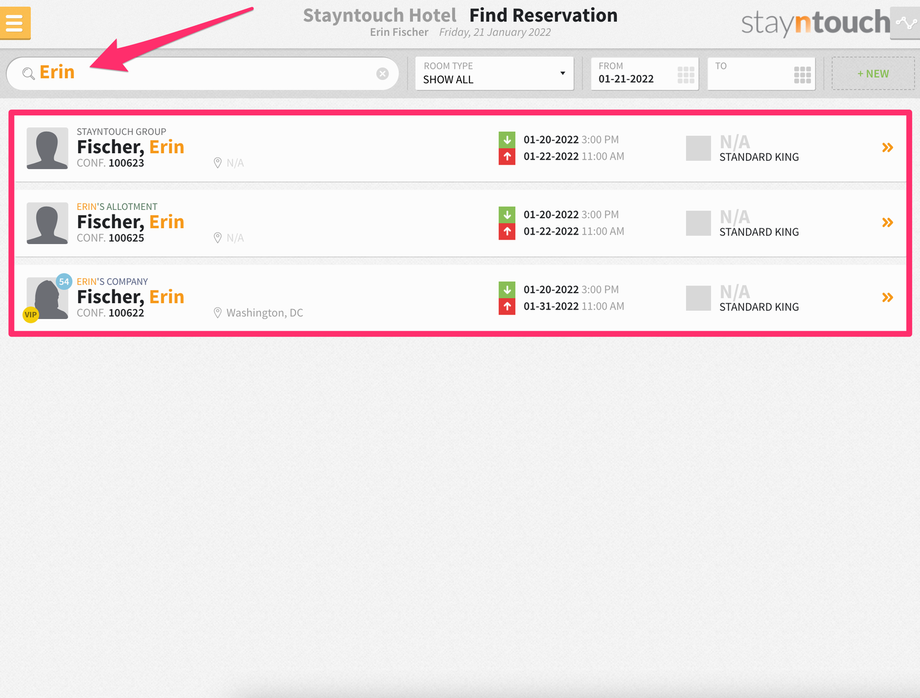This screenshot has width=920, height=698.
Task: Open the hamburger main menu
Action: (15, 23)
